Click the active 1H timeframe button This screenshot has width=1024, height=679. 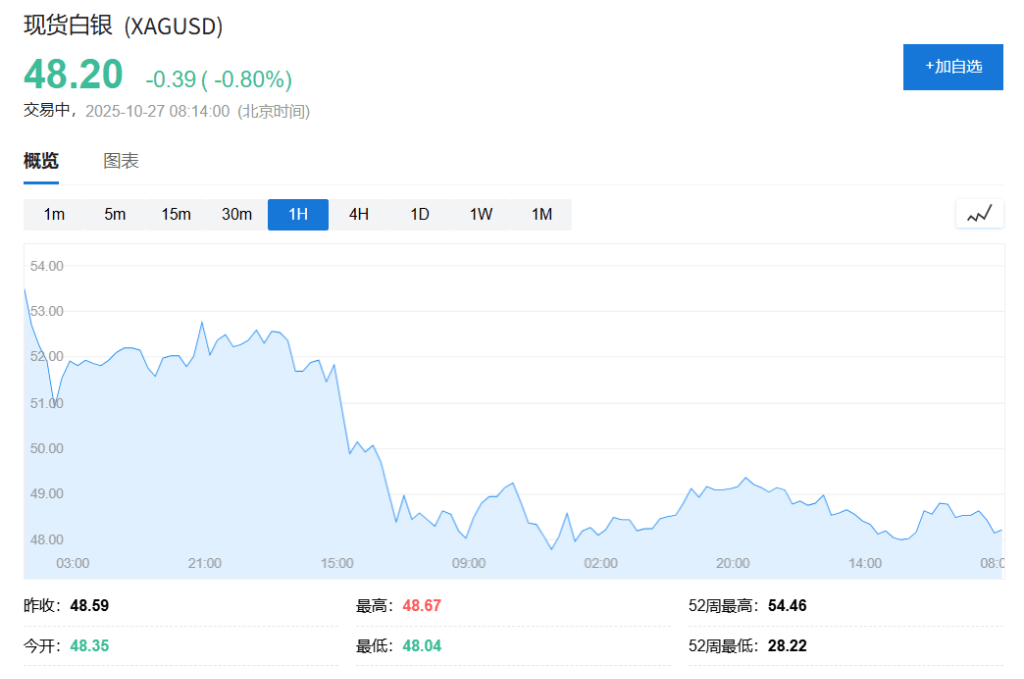point(298,215)
